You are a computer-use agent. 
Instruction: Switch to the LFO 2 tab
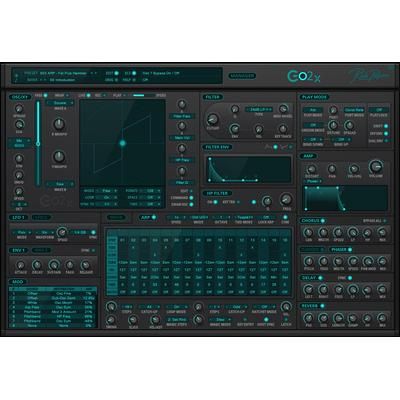coord(41,217)
